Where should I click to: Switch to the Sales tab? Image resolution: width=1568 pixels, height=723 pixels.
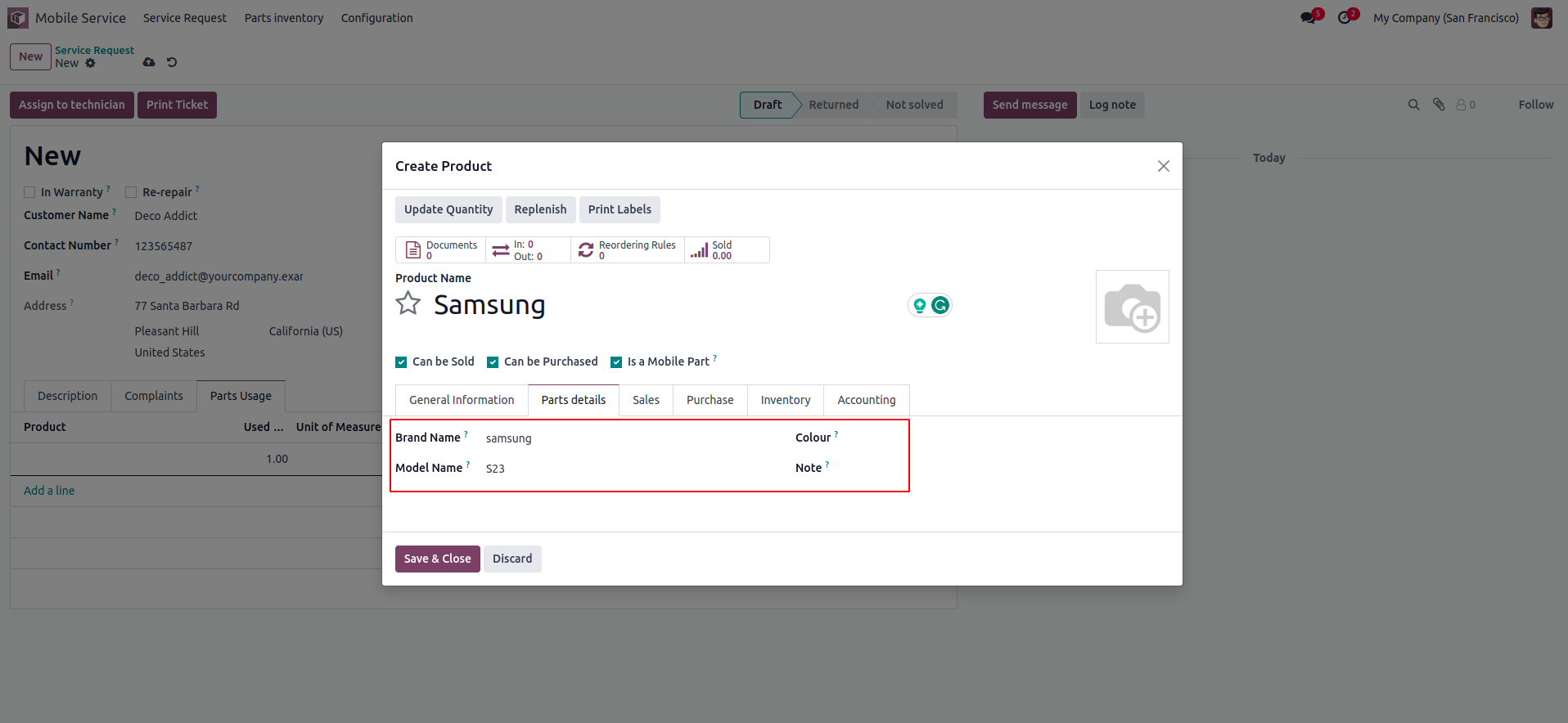pyautogui.click(x=646, y=400)
